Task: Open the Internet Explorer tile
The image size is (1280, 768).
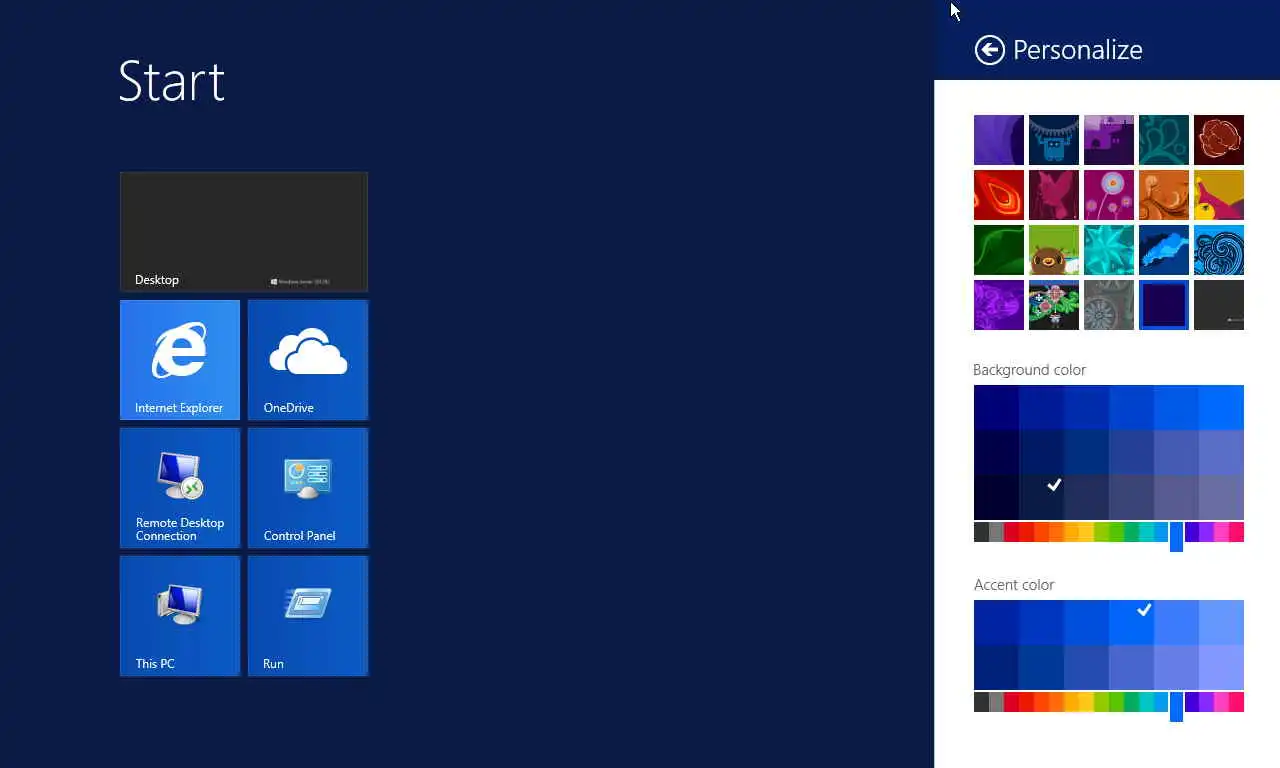Action: tap(180, 360)
